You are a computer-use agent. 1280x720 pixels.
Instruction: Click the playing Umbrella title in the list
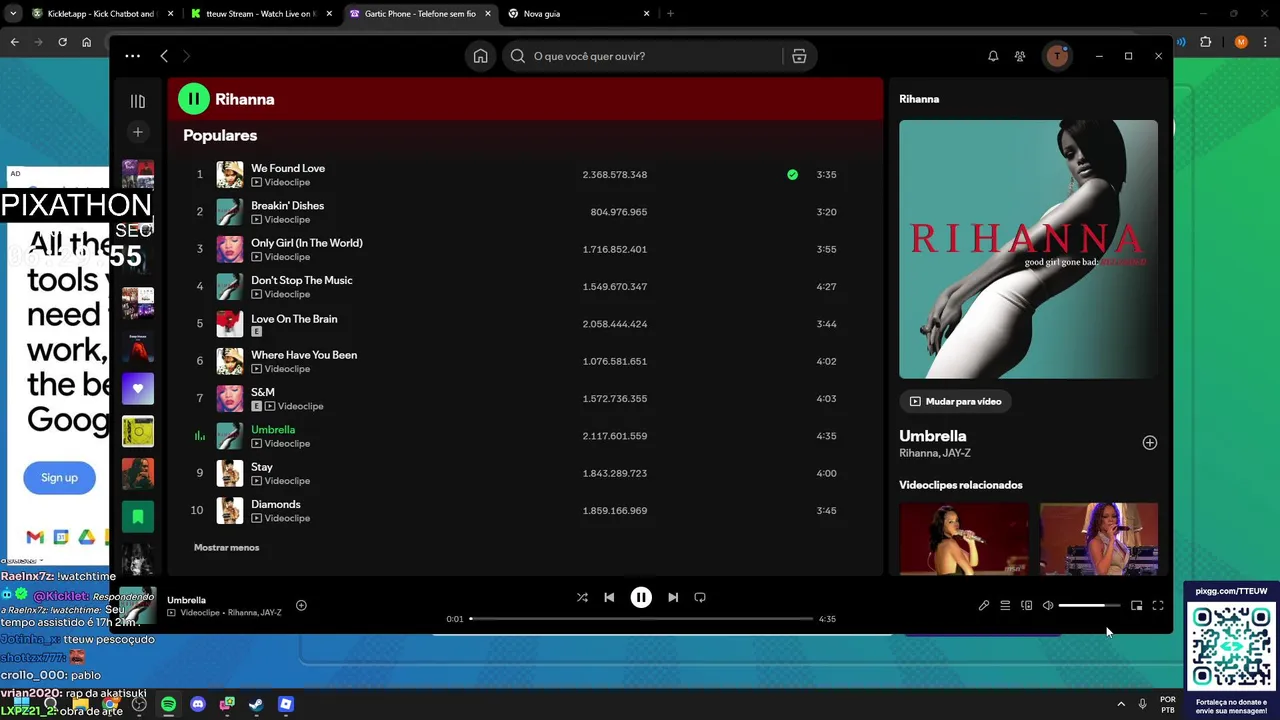coord(273,430)
